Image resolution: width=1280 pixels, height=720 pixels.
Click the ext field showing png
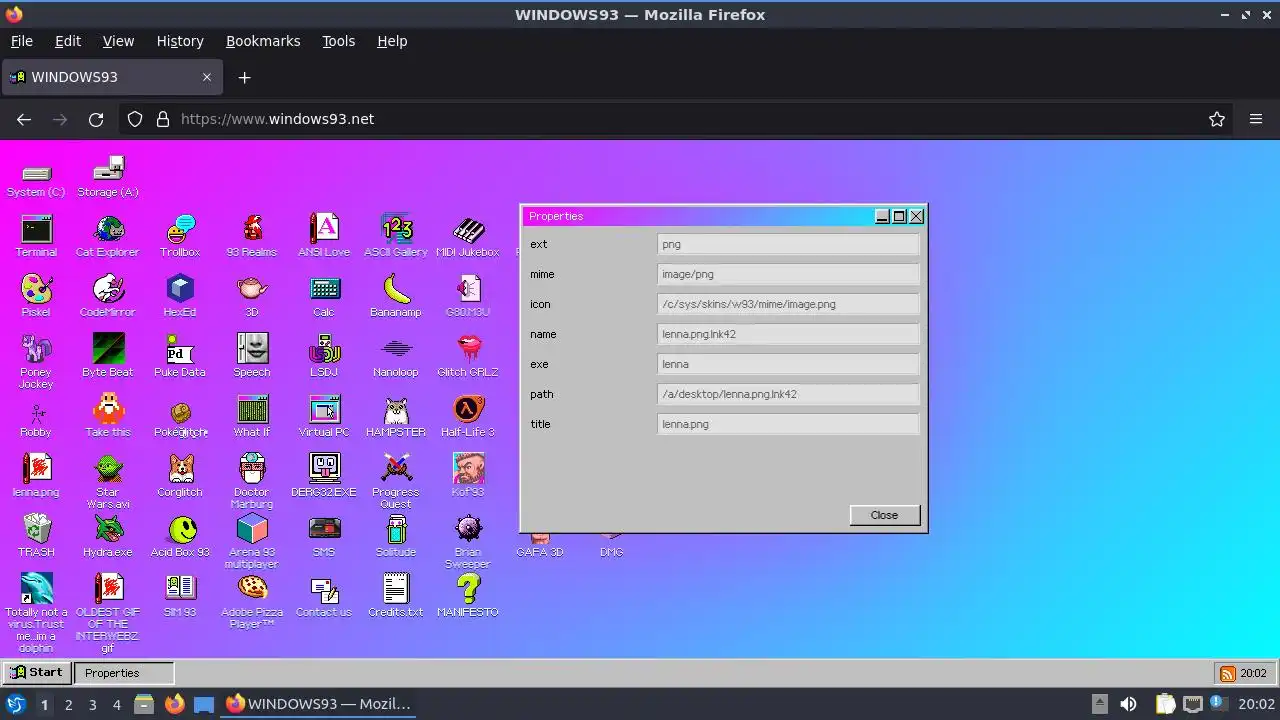788,244
